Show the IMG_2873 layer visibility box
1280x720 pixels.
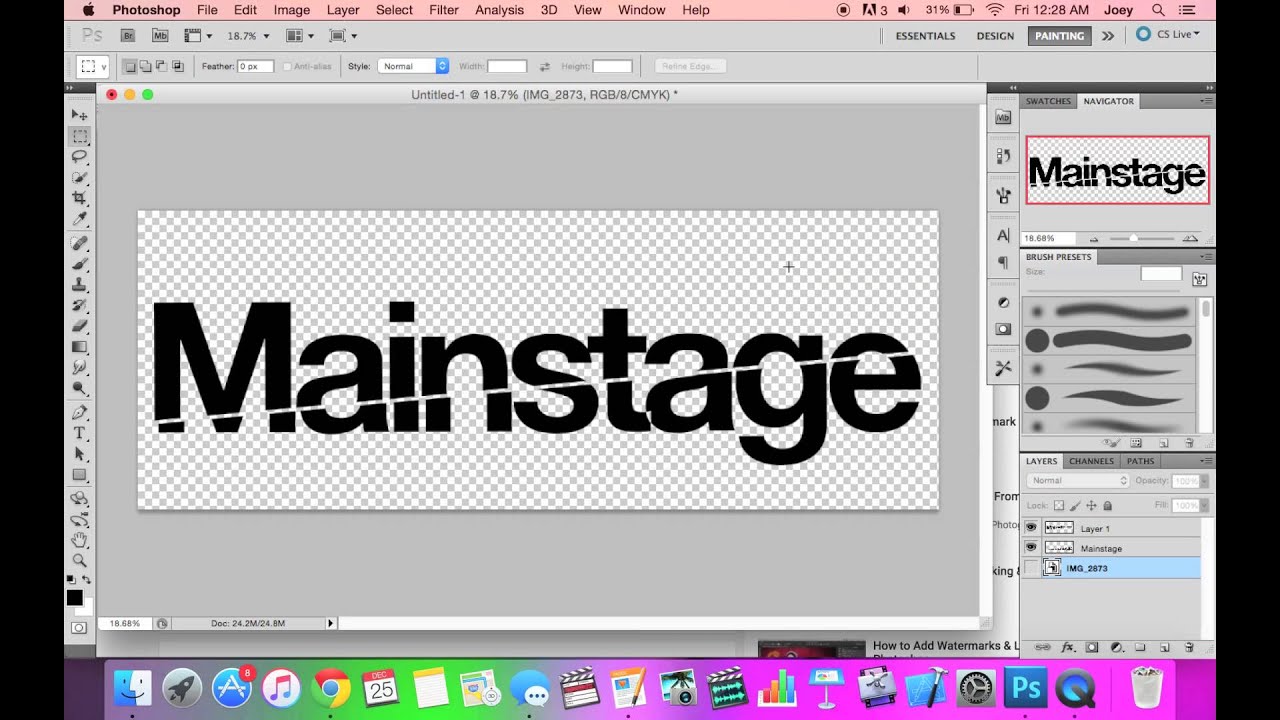tap(1031, 568)
